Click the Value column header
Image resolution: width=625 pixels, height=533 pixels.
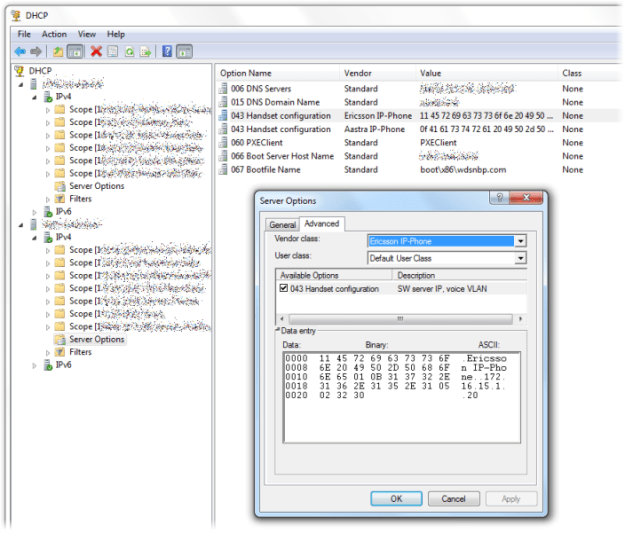tap(487, 73)
